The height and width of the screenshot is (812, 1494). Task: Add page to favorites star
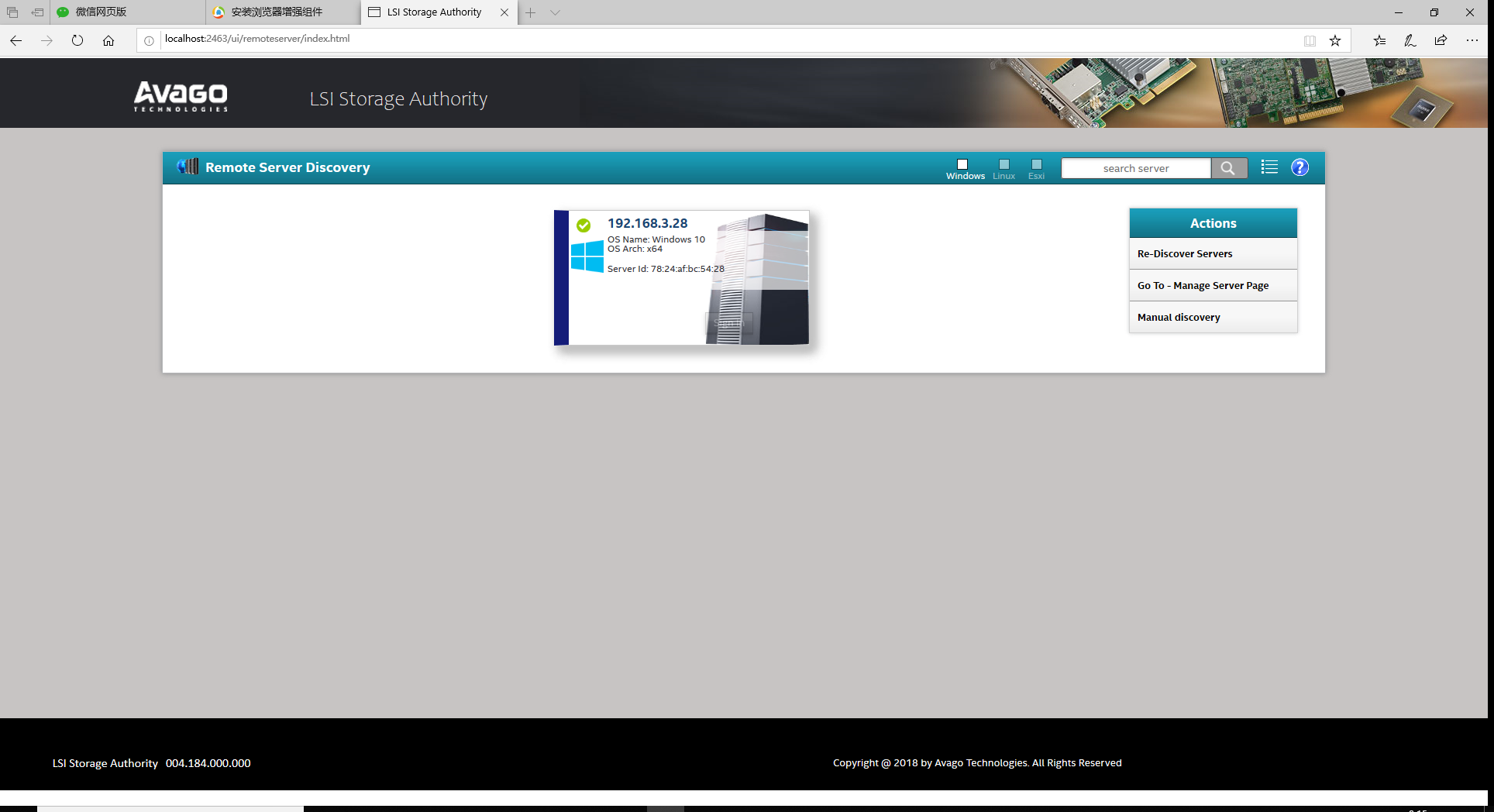pos(1335,40)
